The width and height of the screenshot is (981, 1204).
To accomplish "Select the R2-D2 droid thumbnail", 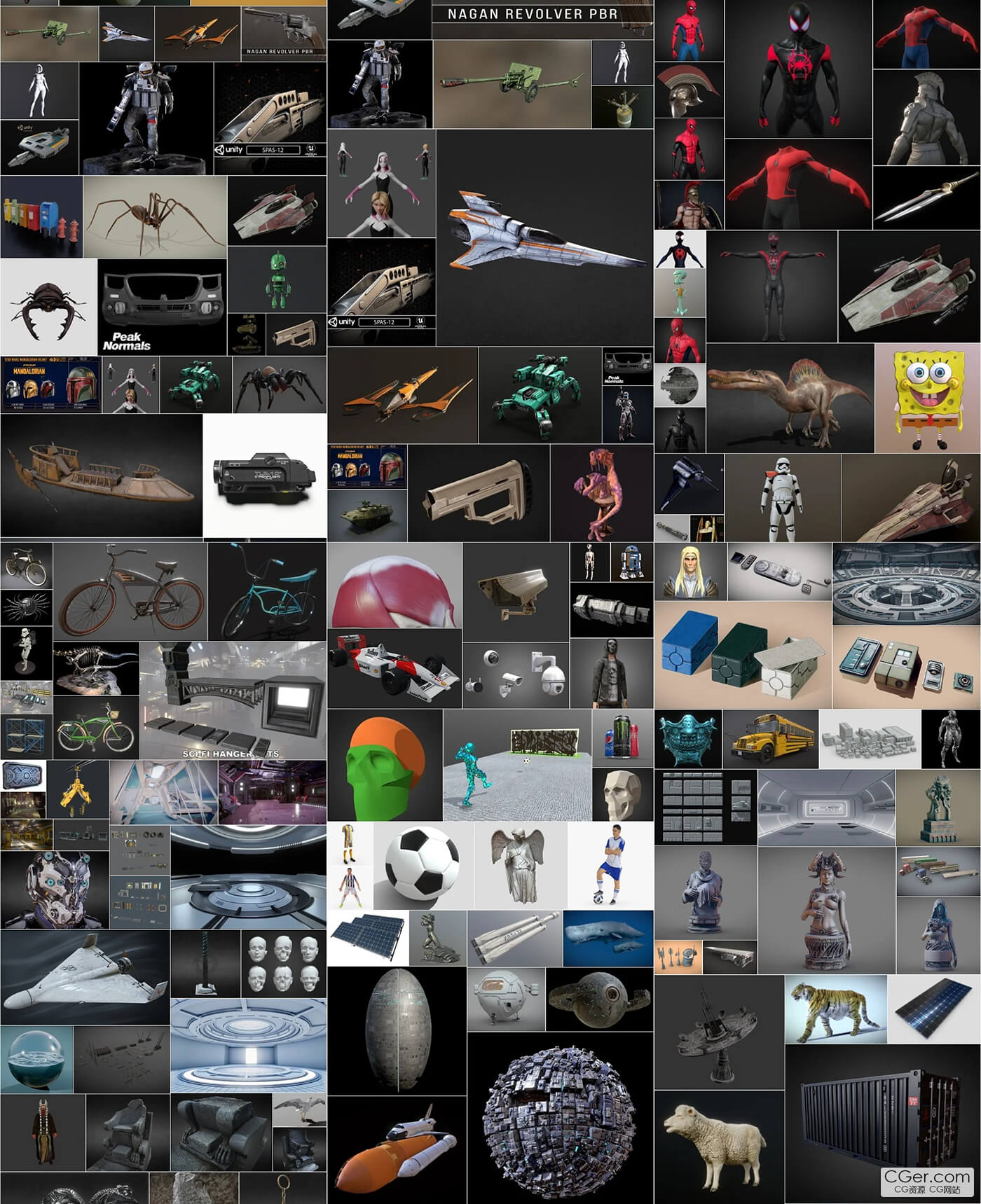I will 632,562.
